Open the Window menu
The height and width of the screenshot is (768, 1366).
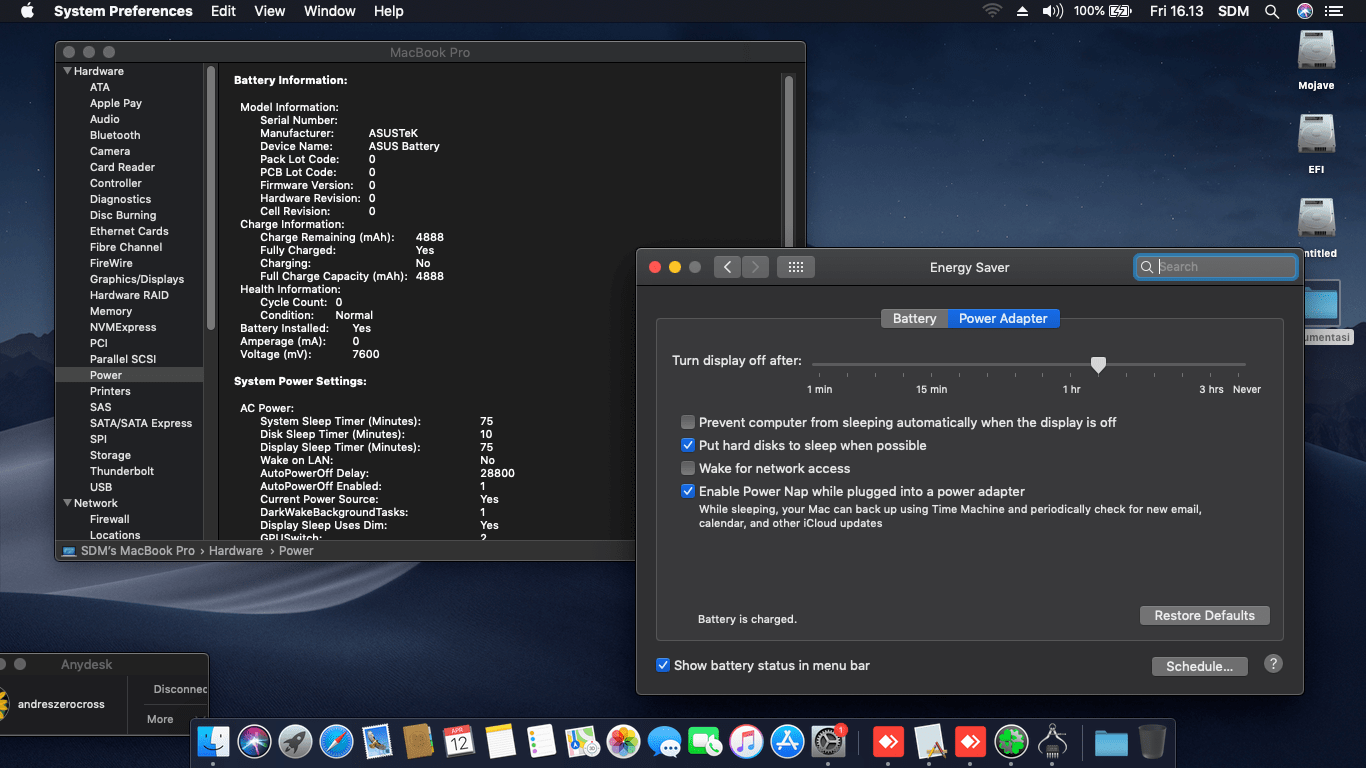(x=329, y=11)
